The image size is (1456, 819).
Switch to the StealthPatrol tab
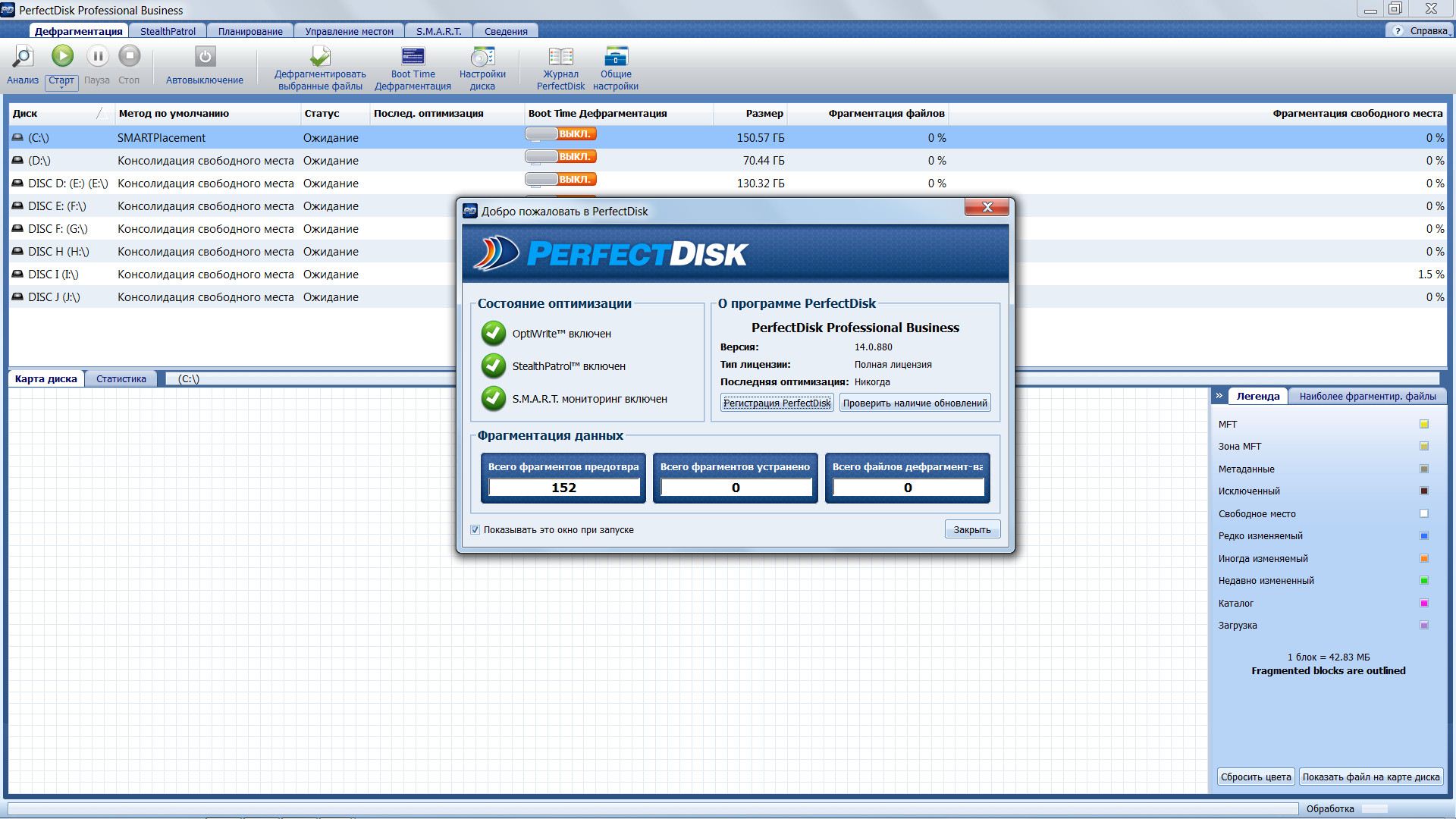tap(168, 31)
